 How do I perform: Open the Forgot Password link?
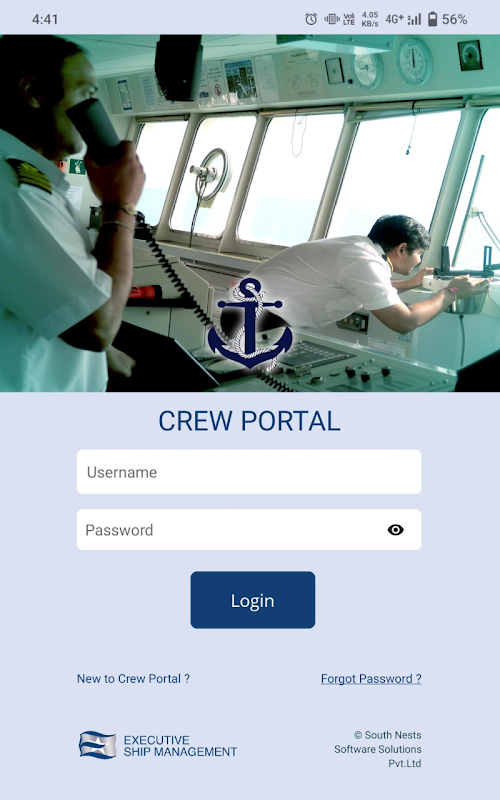pos(371,679)
